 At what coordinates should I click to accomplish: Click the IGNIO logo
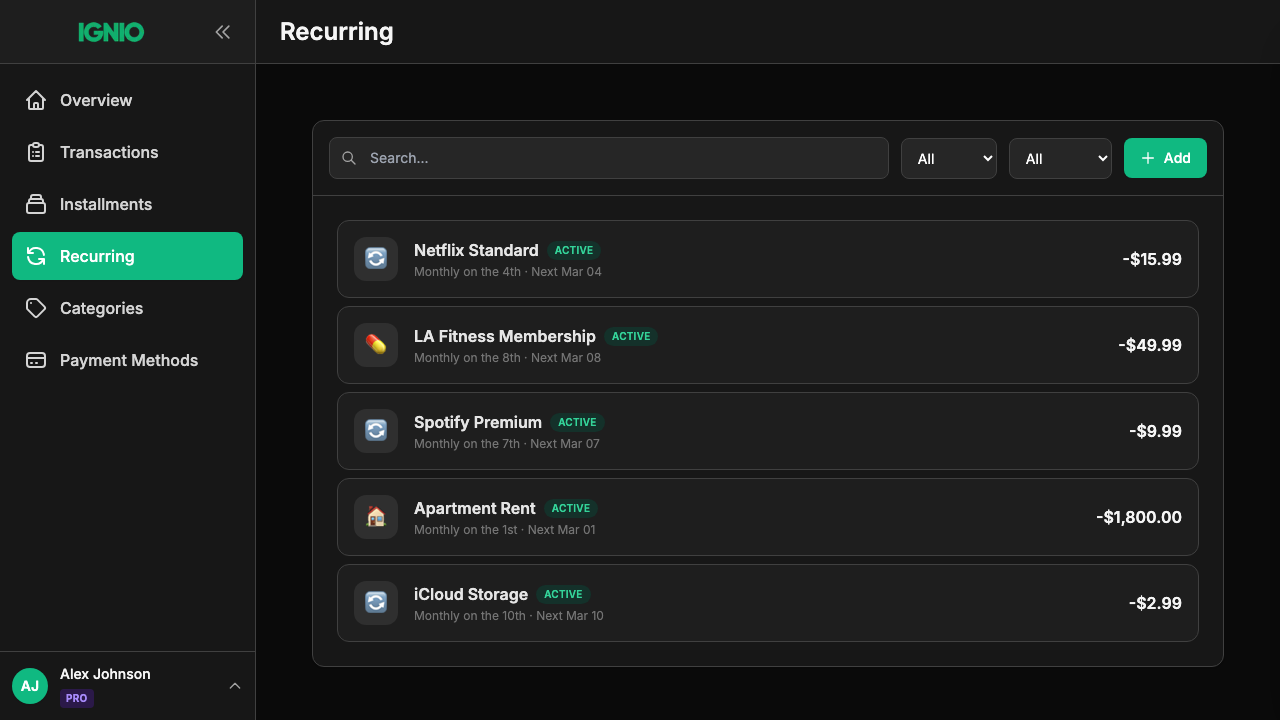pos(111,32)
